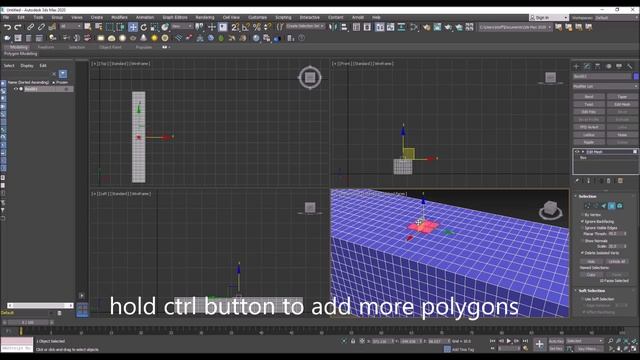Open the Edit menu
This screenshot has width=640, height=360.
(x=21, y=18)
